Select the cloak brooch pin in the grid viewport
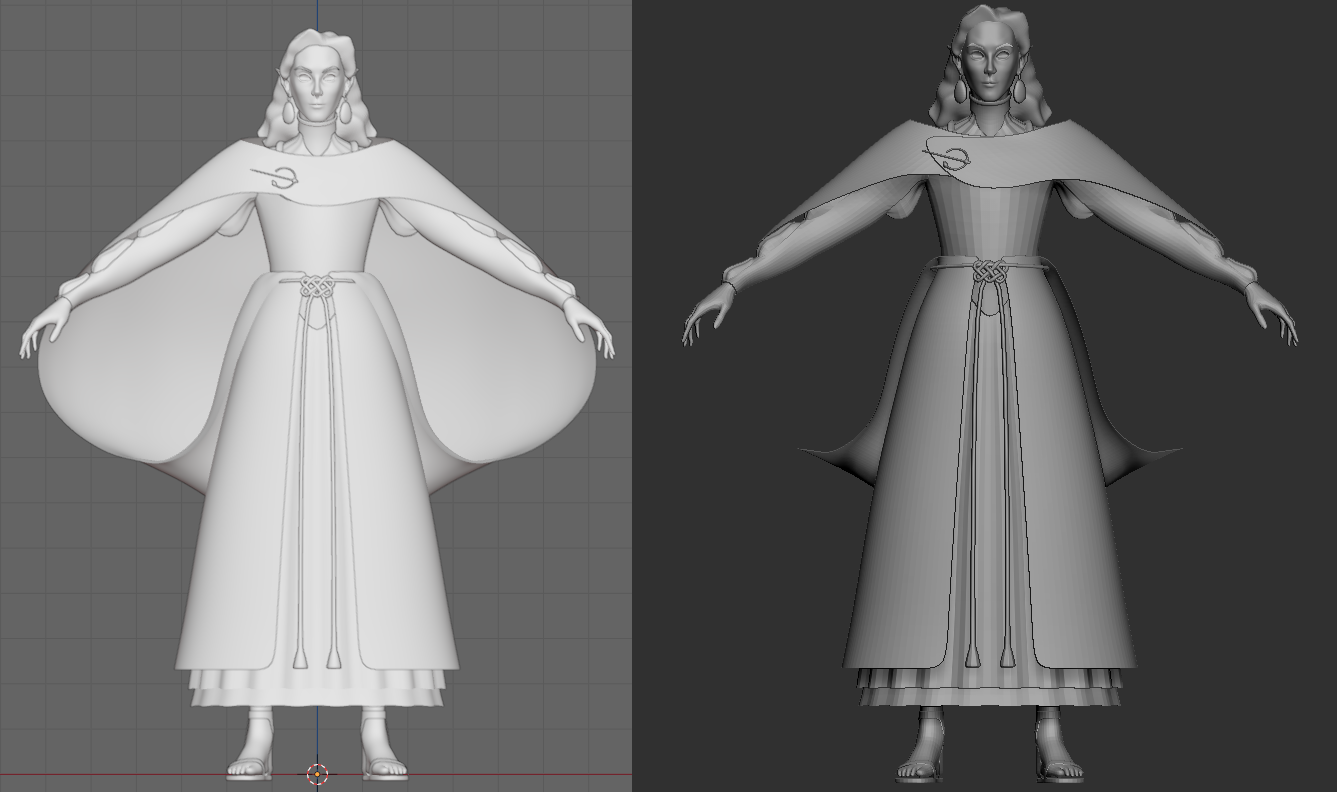The height and width of the screenshot is (792, 1337). click(275, 177)
